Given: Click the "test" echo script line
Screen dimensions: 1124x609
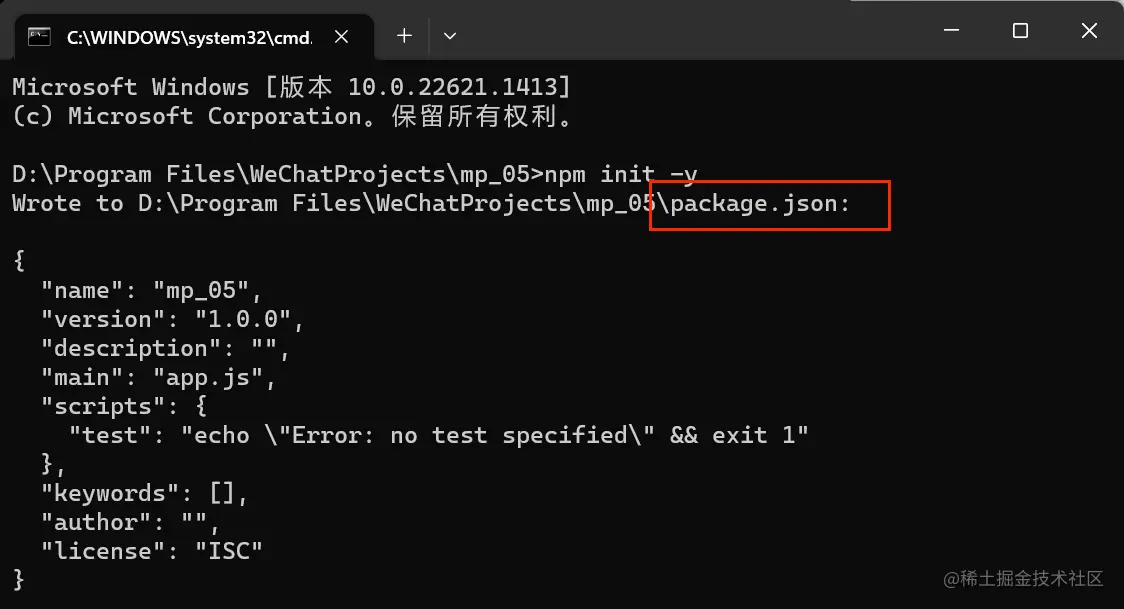Looking at the screenshot, I should [438, 436].
